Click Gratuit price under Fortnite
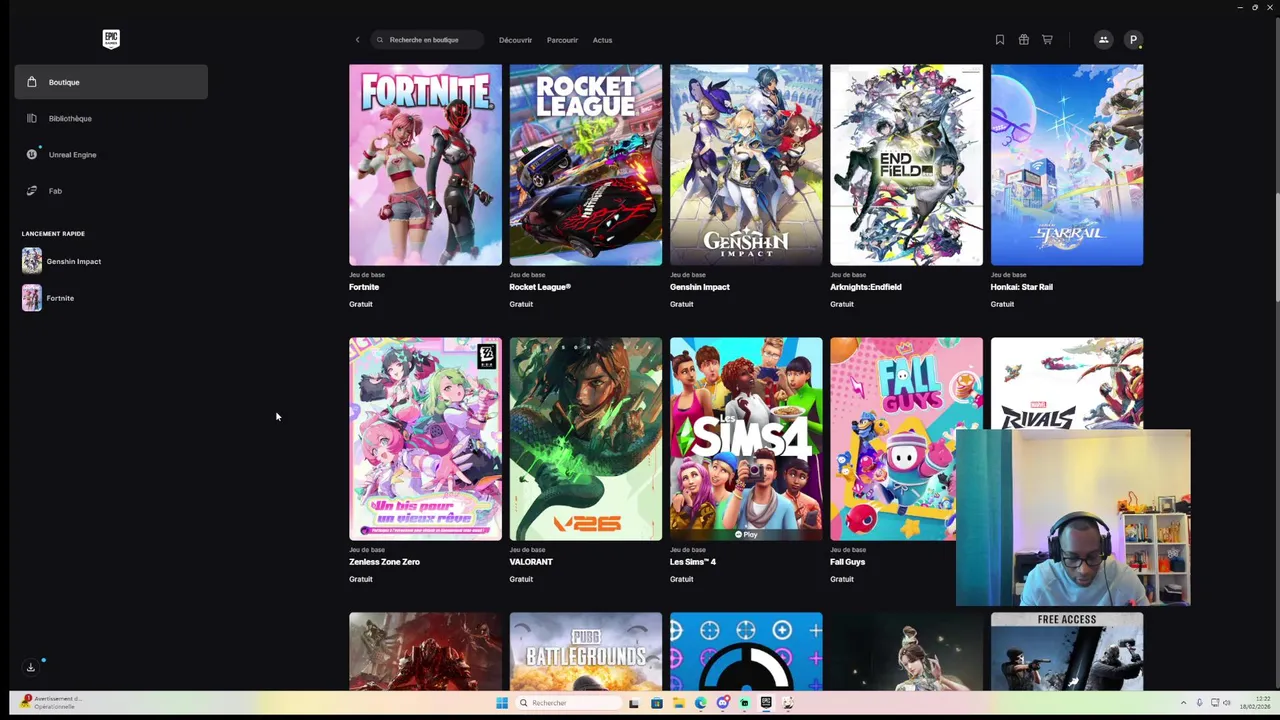Screen dimensions: 1280x720 [361, 304]
